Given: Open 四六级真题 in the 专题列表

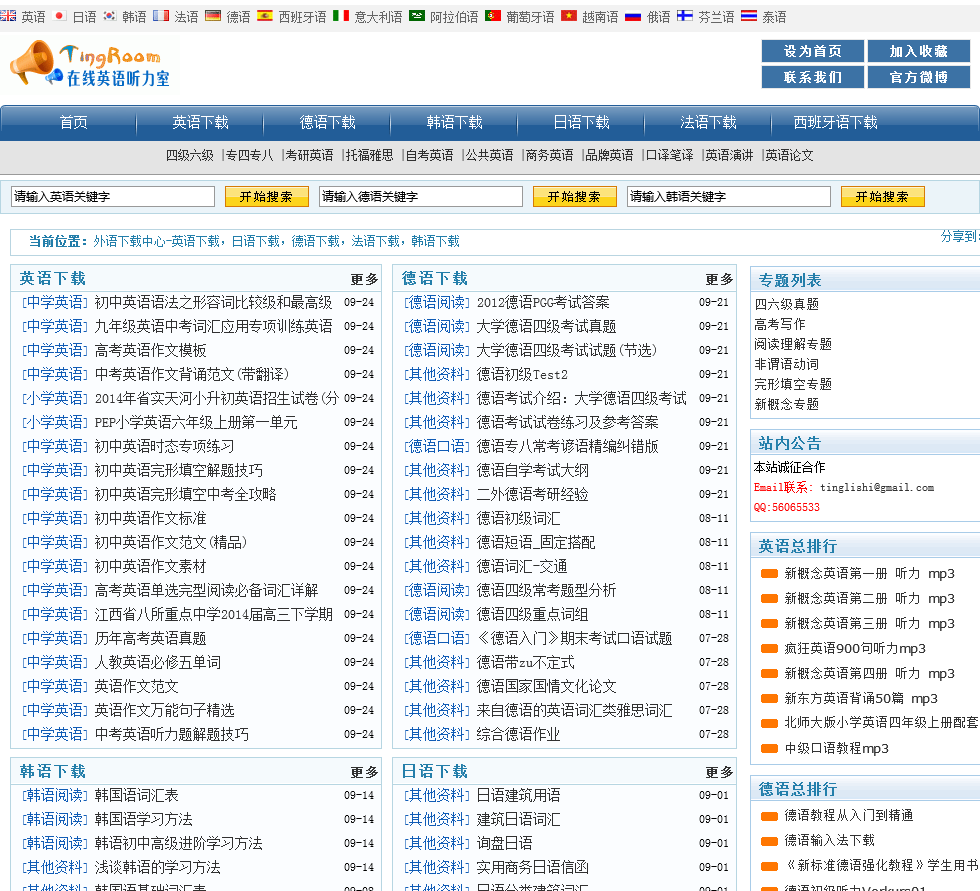Looking at the screenshot, I should 786,304.
